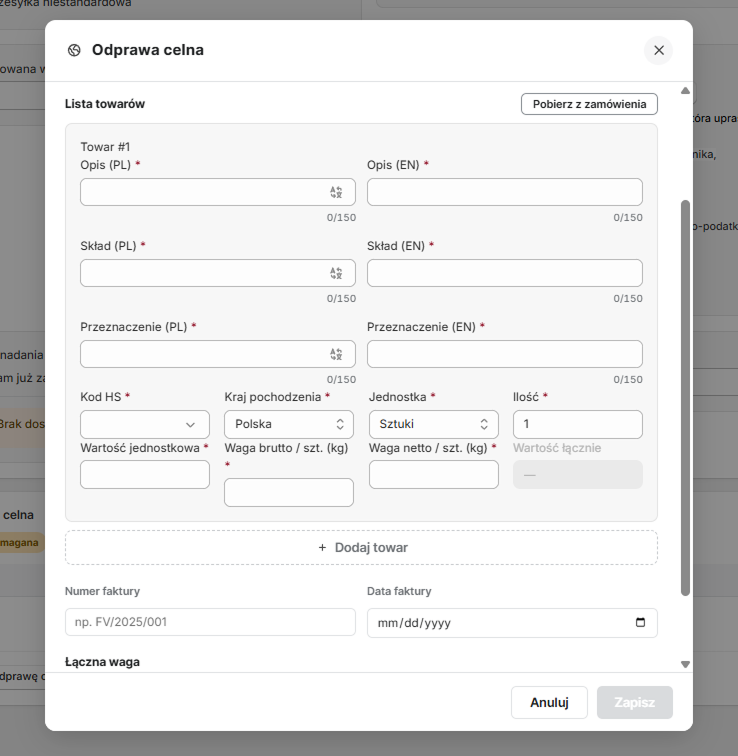Click scrollbar up arrow in dialog
738x756 pixels.
point(685,91)
